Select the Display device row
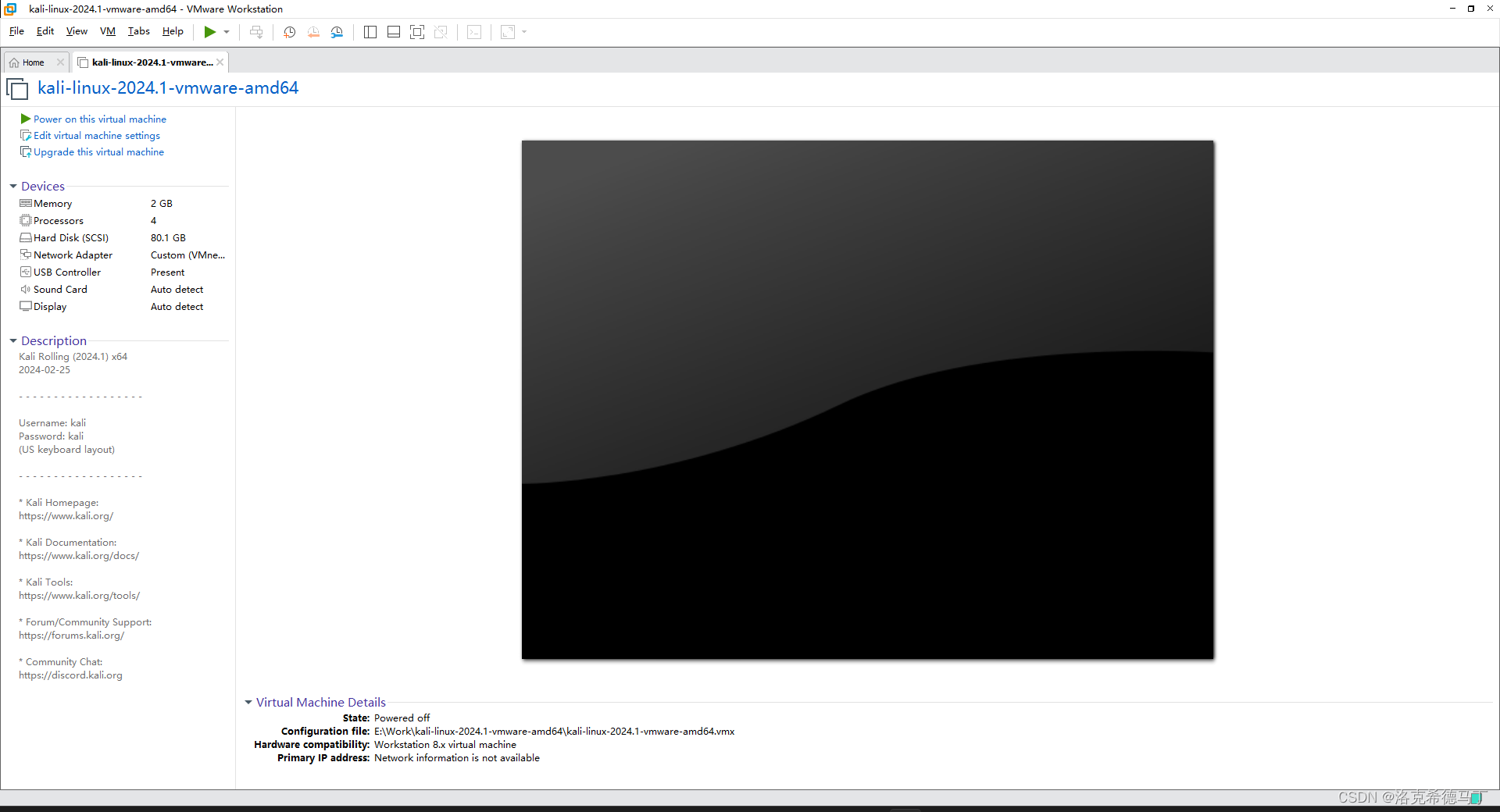The width and height of the screenshot is (1500, 812). tap(123, 307)
